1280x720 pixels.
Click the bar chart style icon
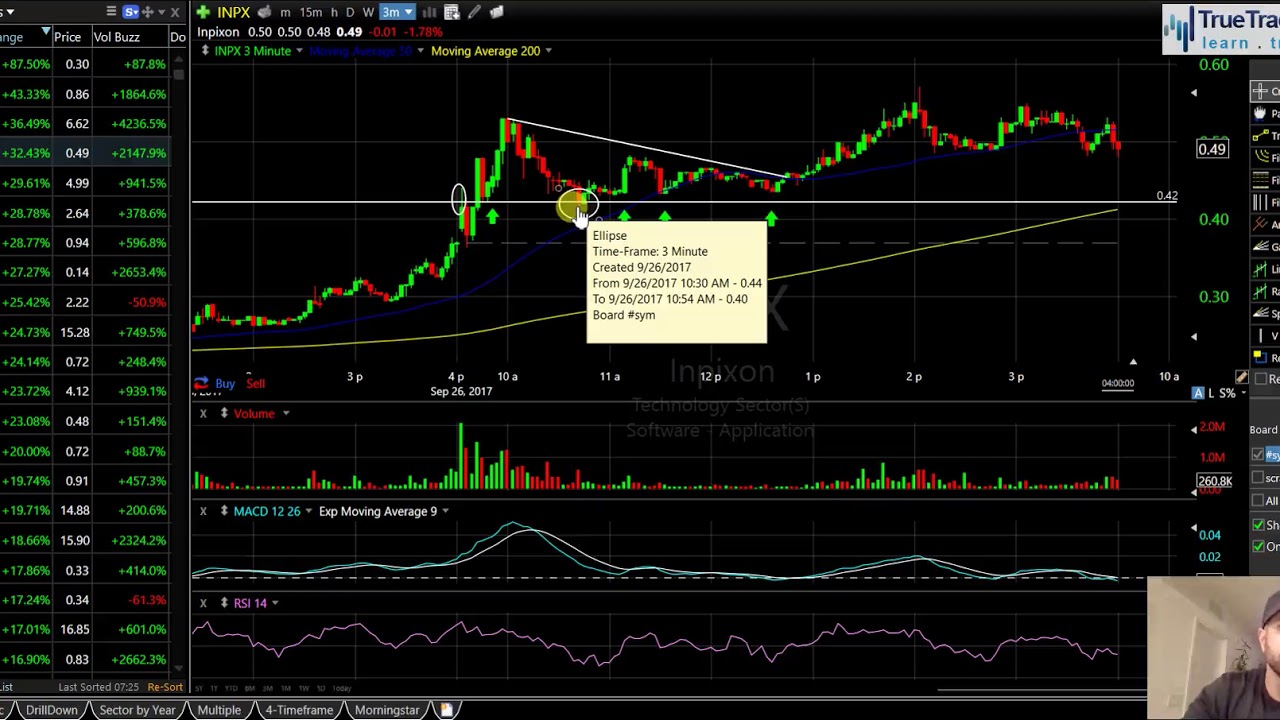click(429, 12)
